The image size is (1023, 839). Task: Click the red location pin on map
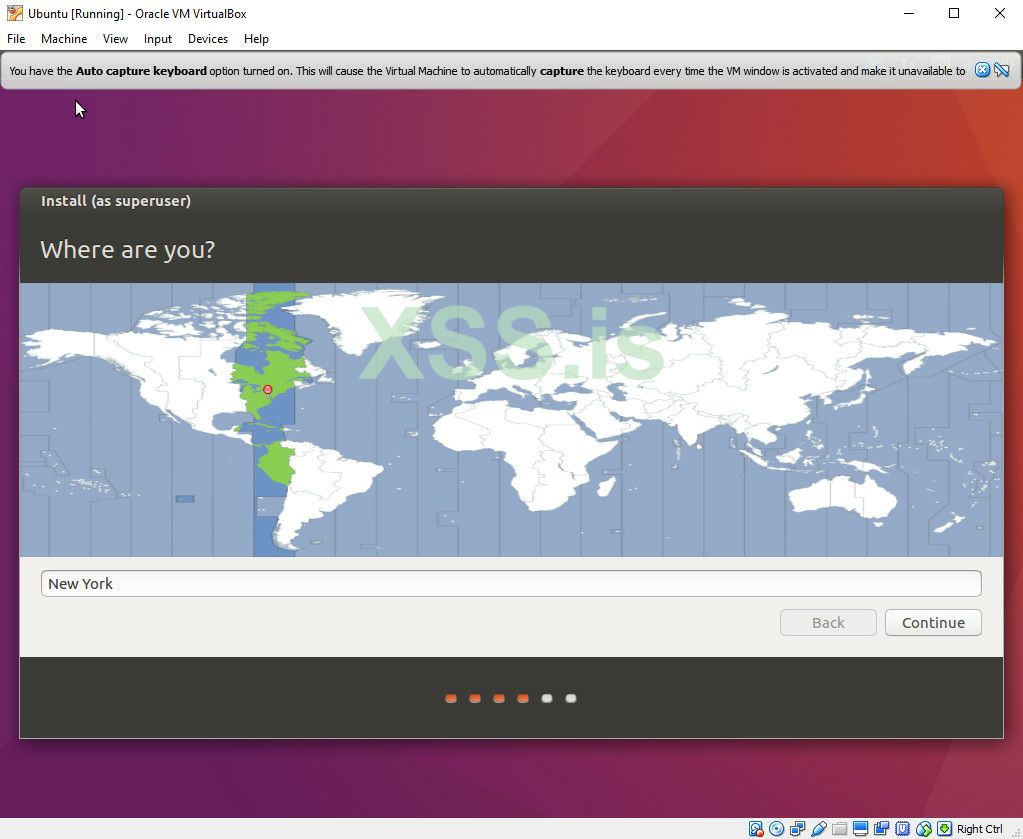267,390
